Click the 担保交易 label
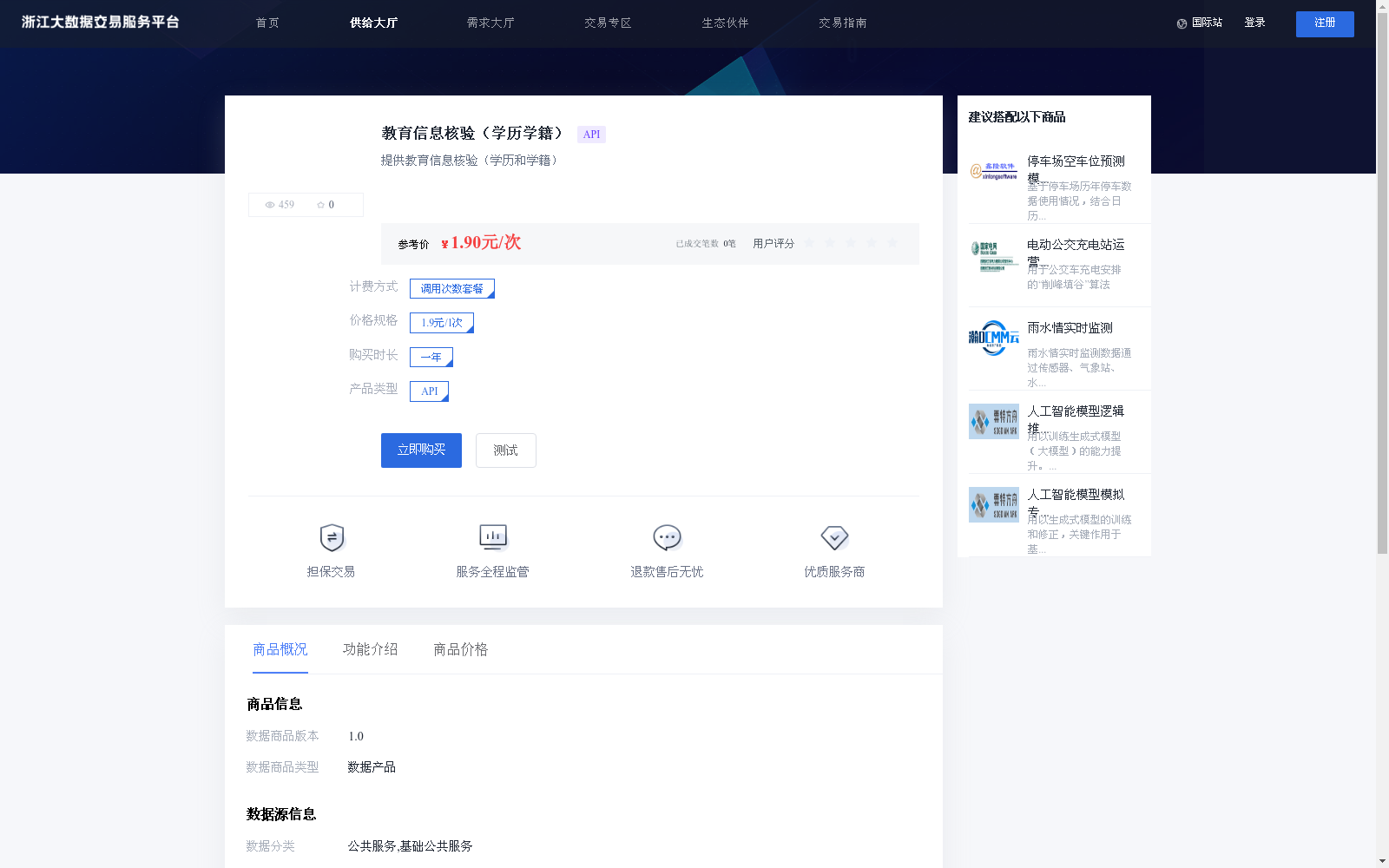The height and width of the screenshot is (868, 1389). point(331,572)
